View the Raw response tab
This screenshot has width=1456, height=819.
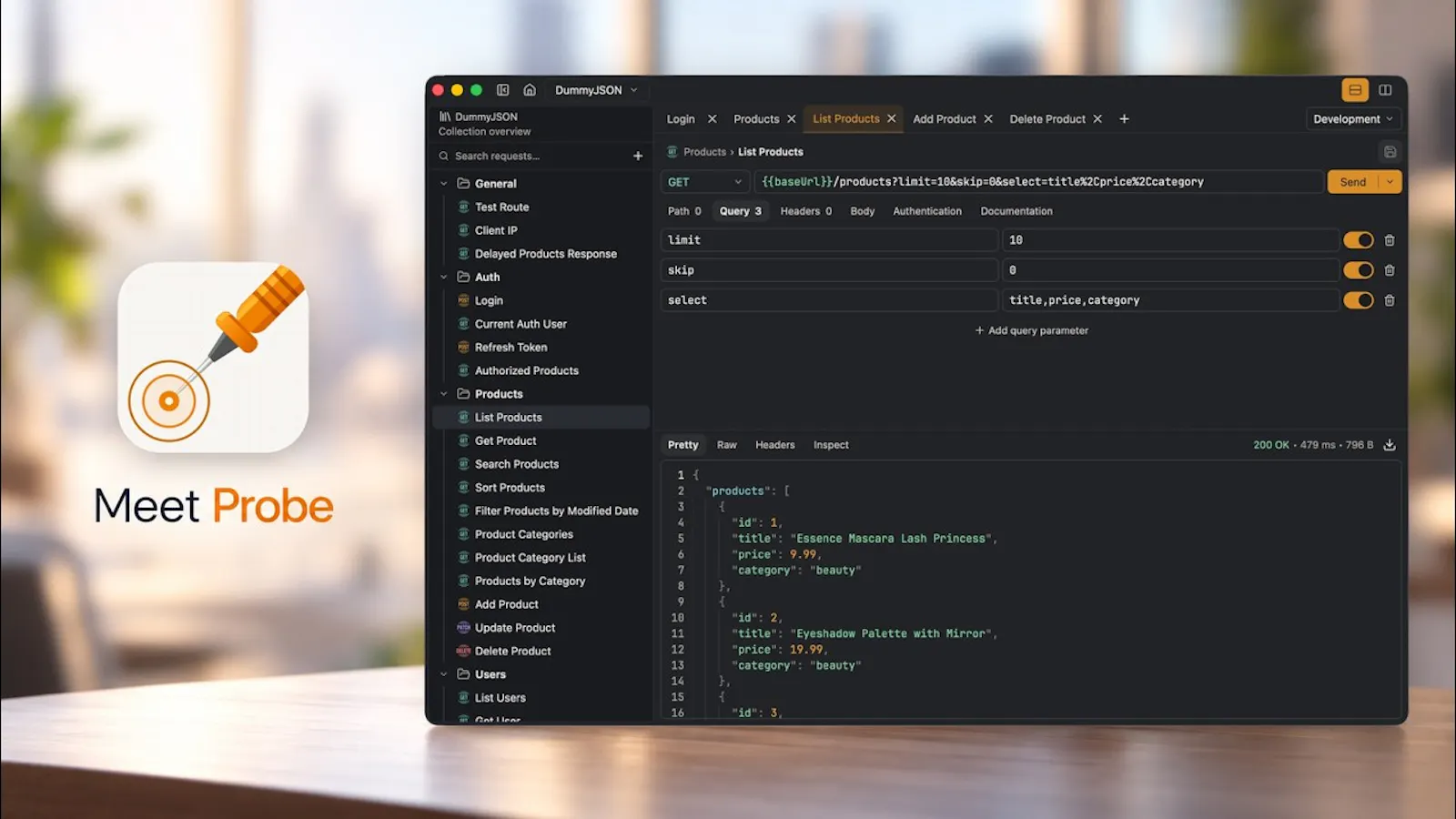(x=727, y=445)
